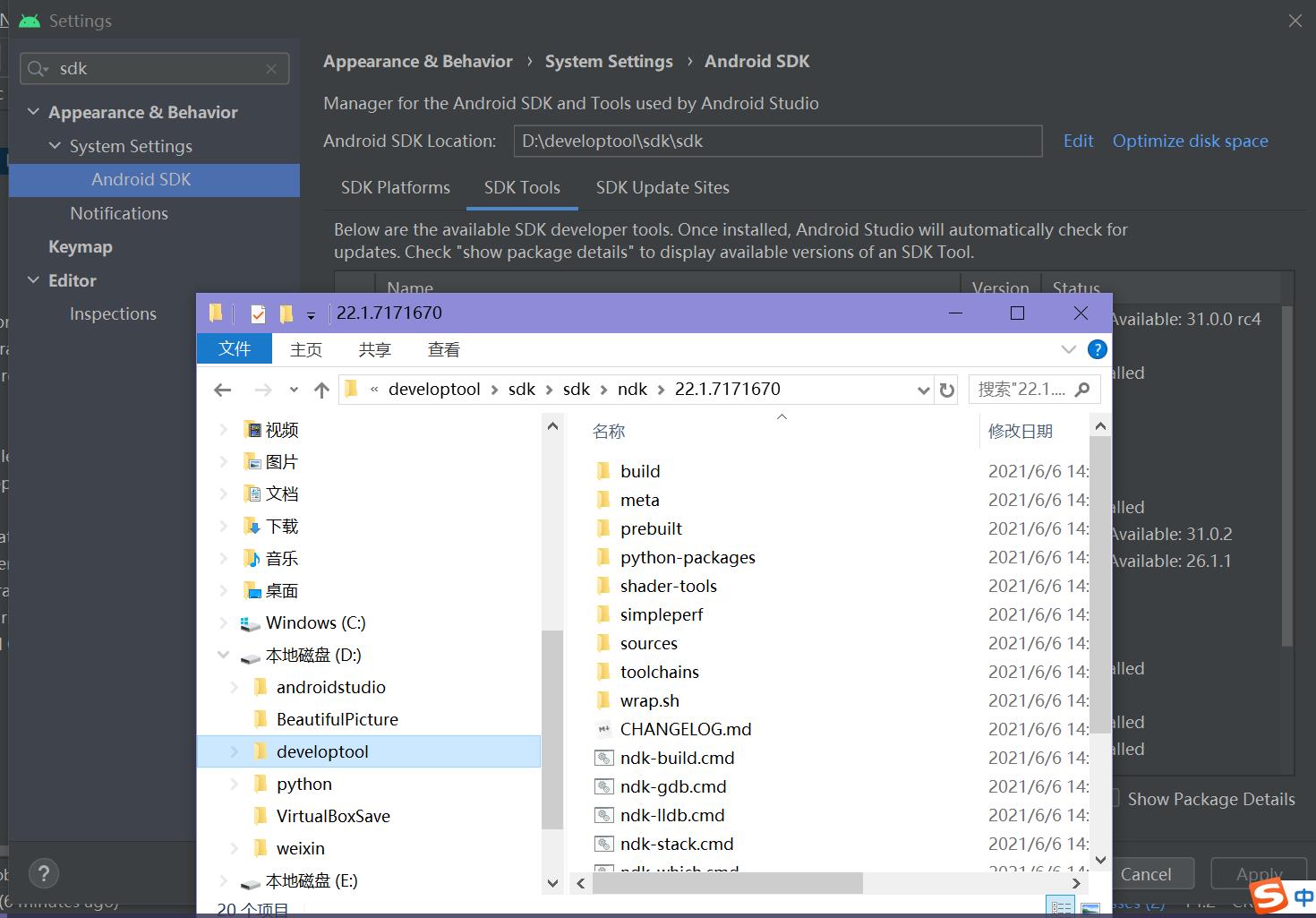
Task: Go up one folder level
Action: (322, 390)
